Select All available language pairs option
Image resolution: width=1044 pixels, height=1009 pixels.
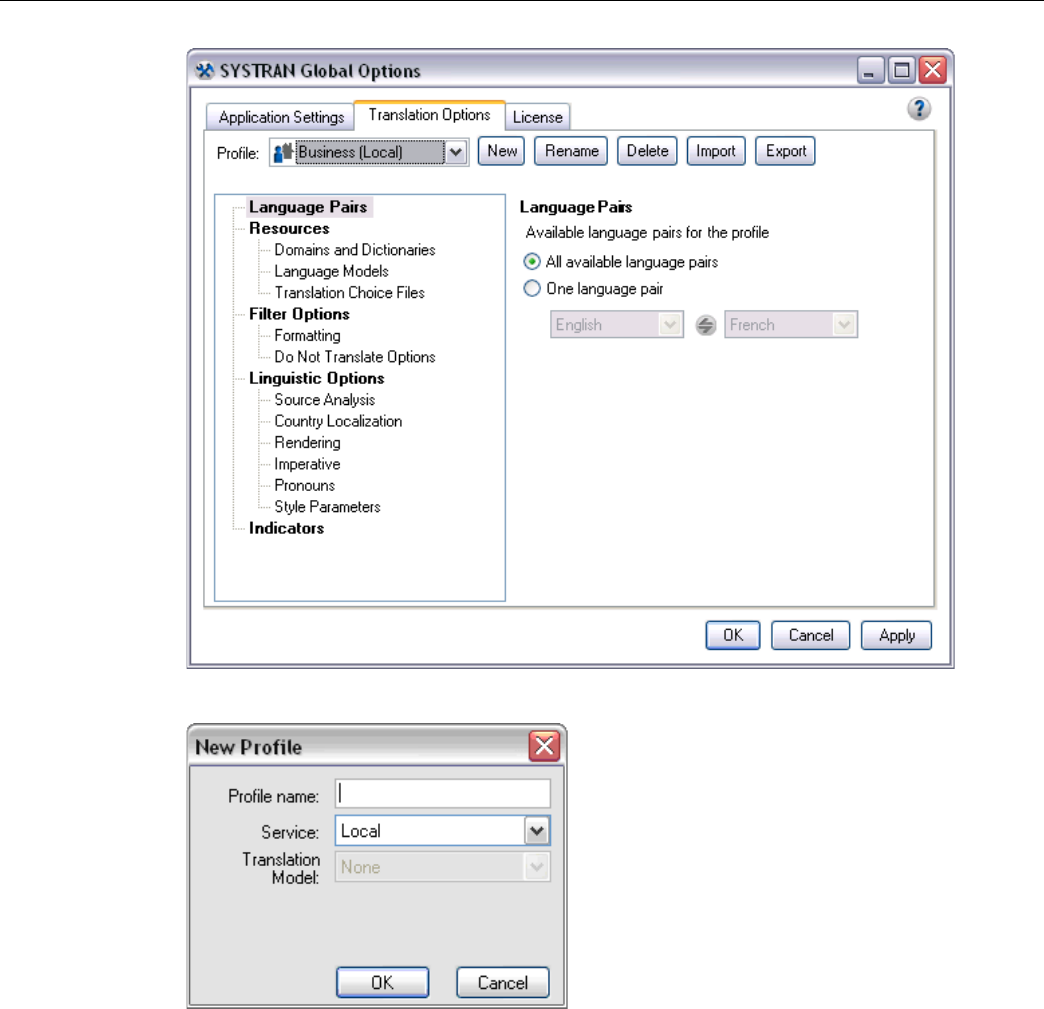531,262
